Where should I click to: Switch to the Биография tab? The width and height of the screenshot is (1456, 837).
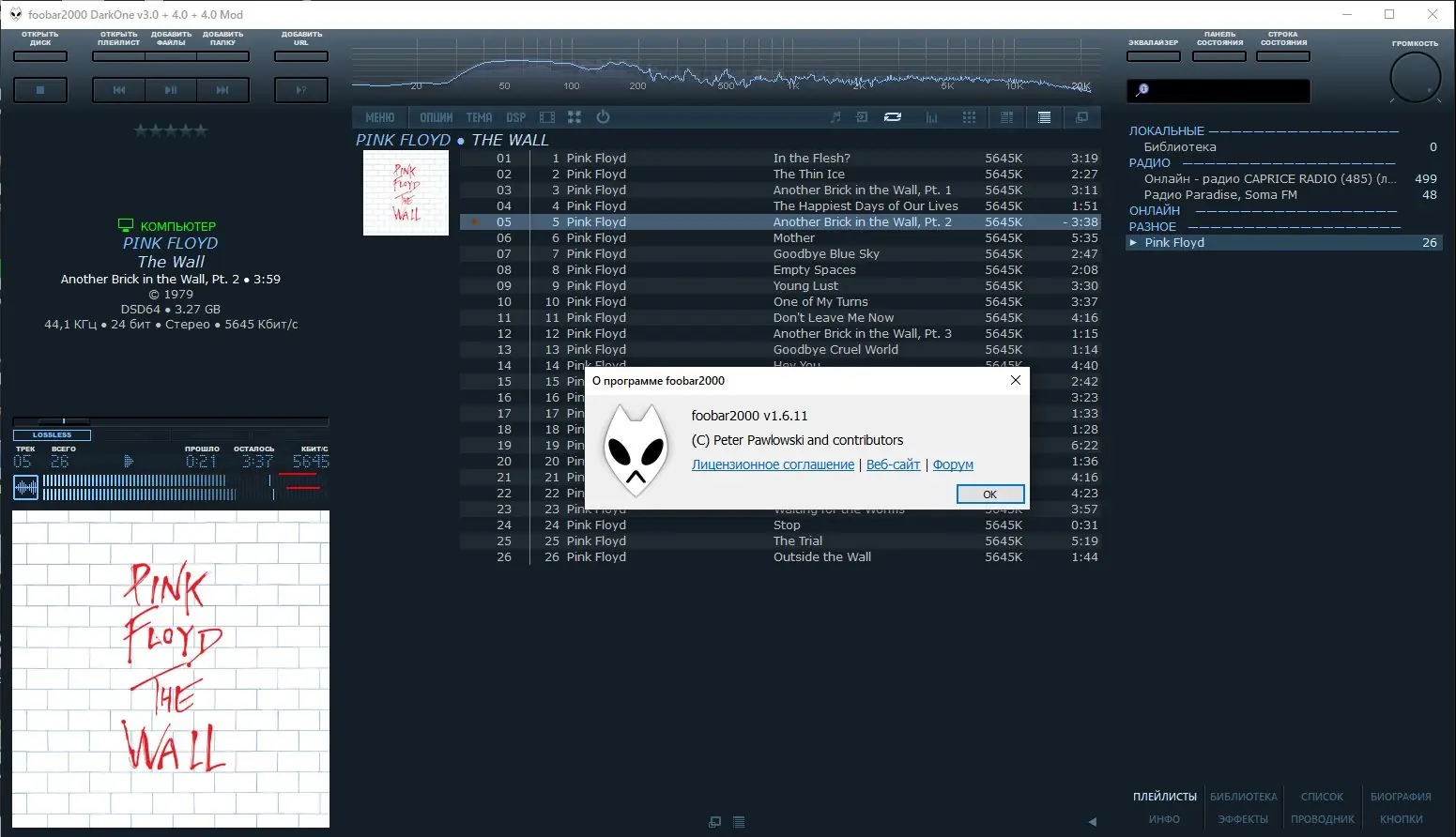(x=1401, y=797)
